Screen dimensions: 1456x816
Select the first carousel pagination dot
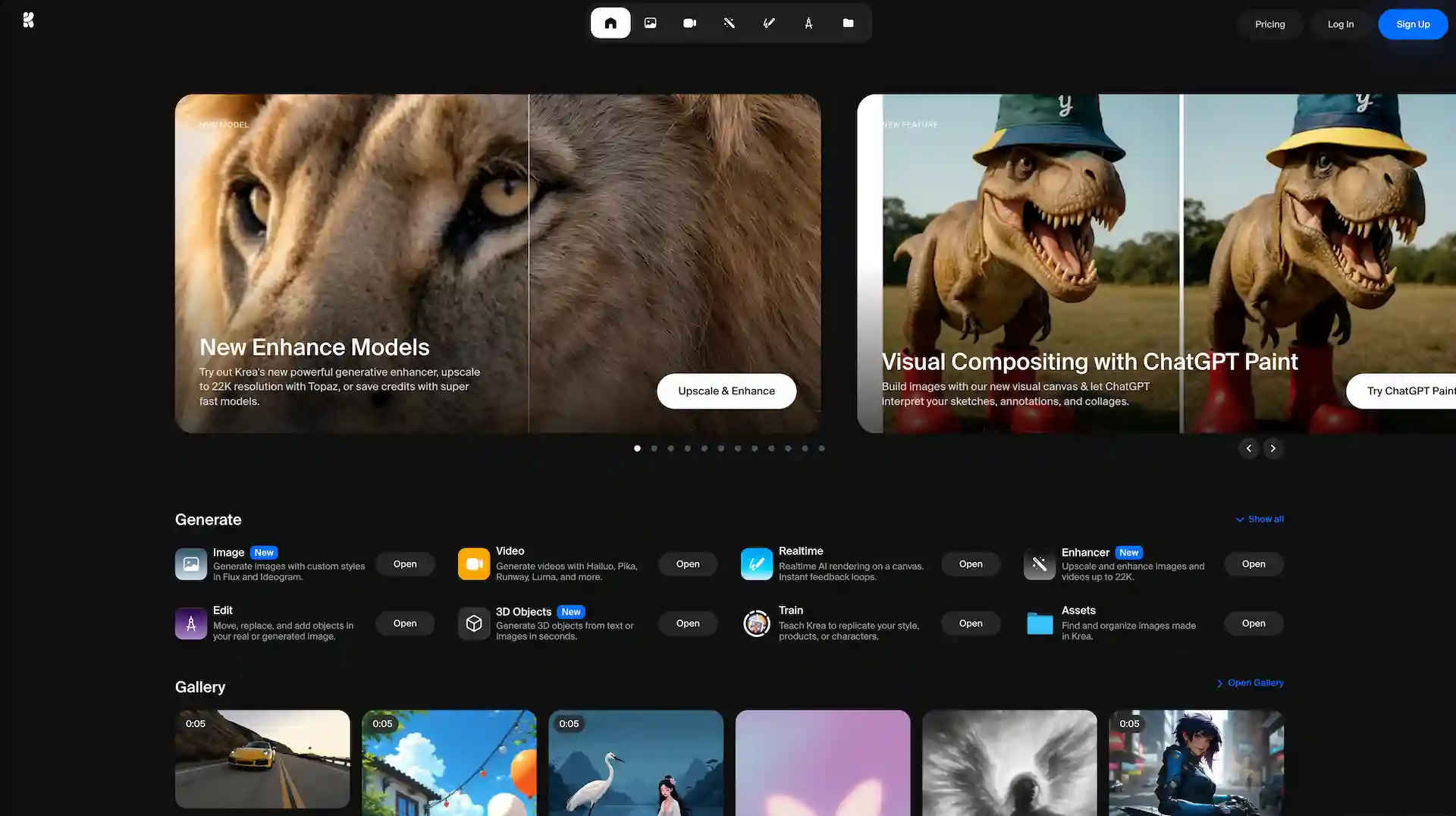(637, 448)
